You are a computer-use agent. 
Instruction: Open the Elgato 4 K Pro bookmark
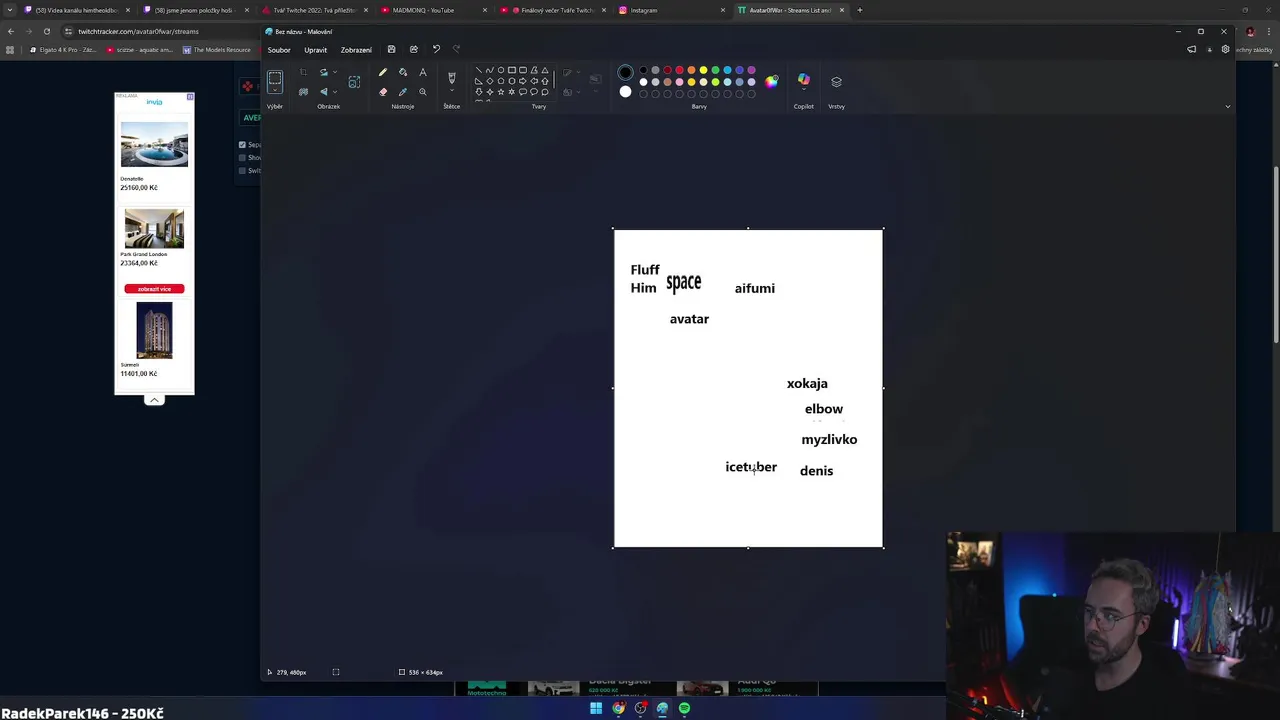click(64, 50)
